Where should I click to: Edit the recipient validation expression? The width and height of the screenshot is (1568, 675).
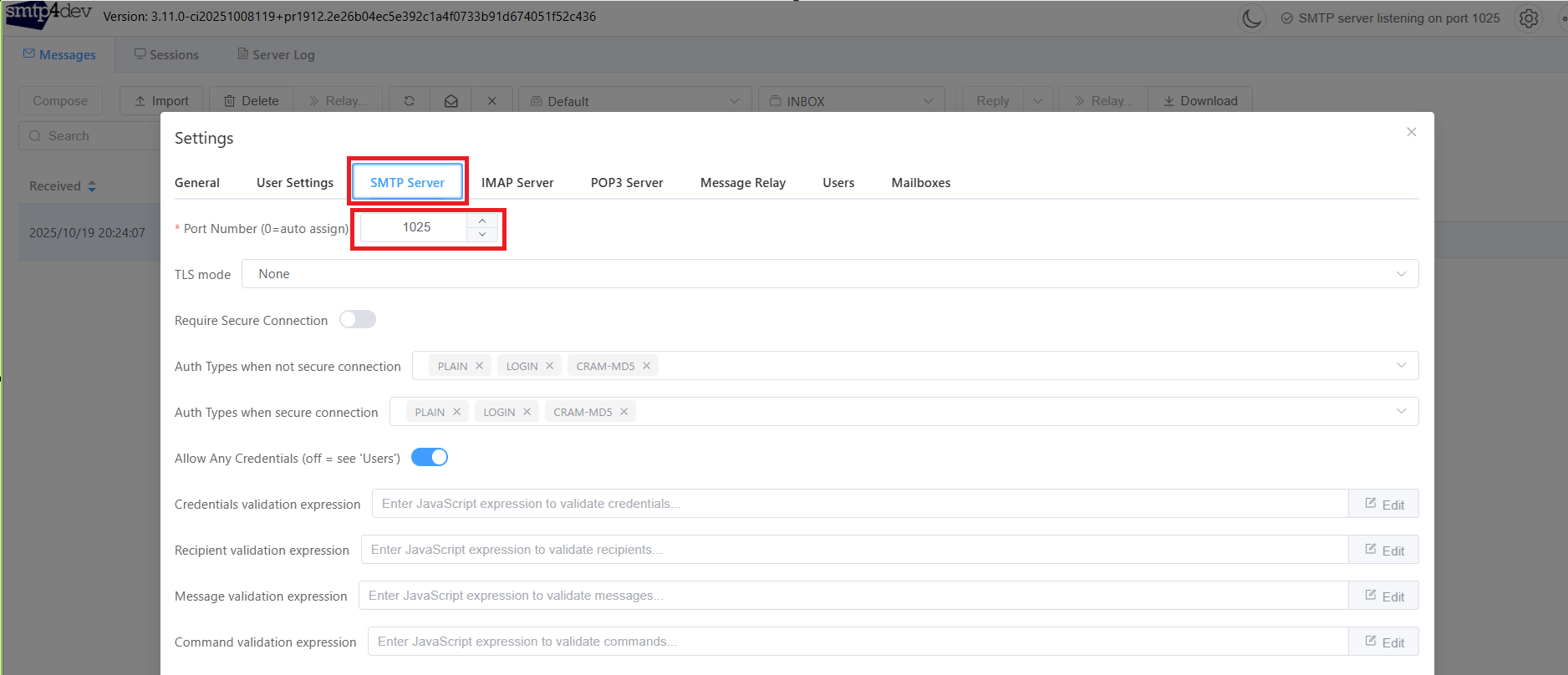click(1384, 550)
